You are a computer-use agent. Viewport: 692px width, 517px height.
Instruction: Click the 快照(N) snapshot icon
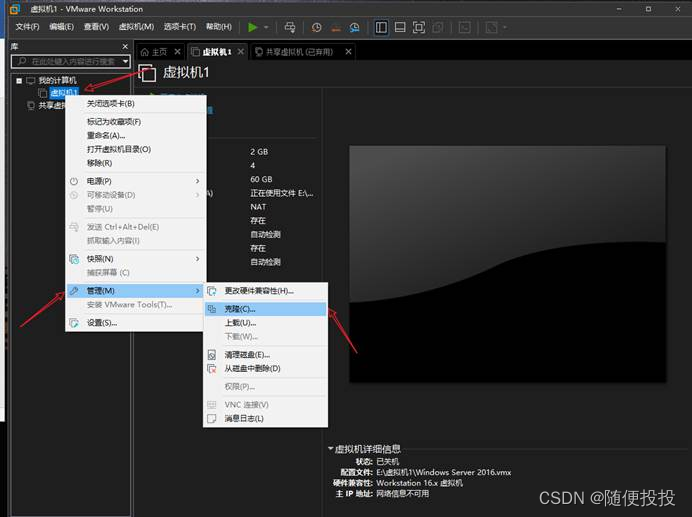(x=74, y=259)
